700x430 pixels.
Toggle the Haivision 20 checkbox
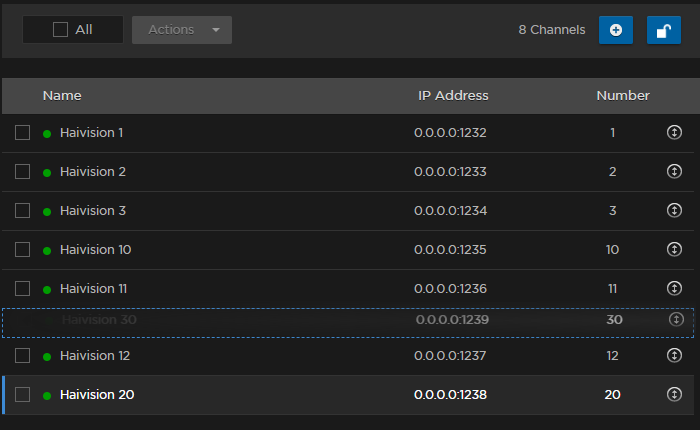coord(23,394)
